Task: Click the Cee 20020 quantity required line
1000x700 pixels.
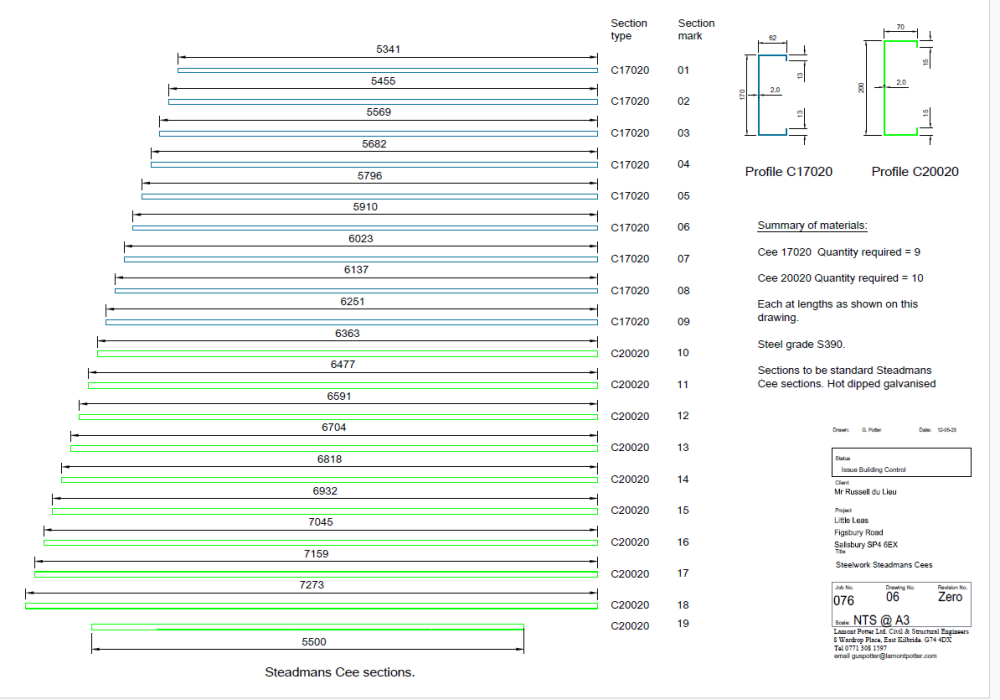Action: pos(840,278)
